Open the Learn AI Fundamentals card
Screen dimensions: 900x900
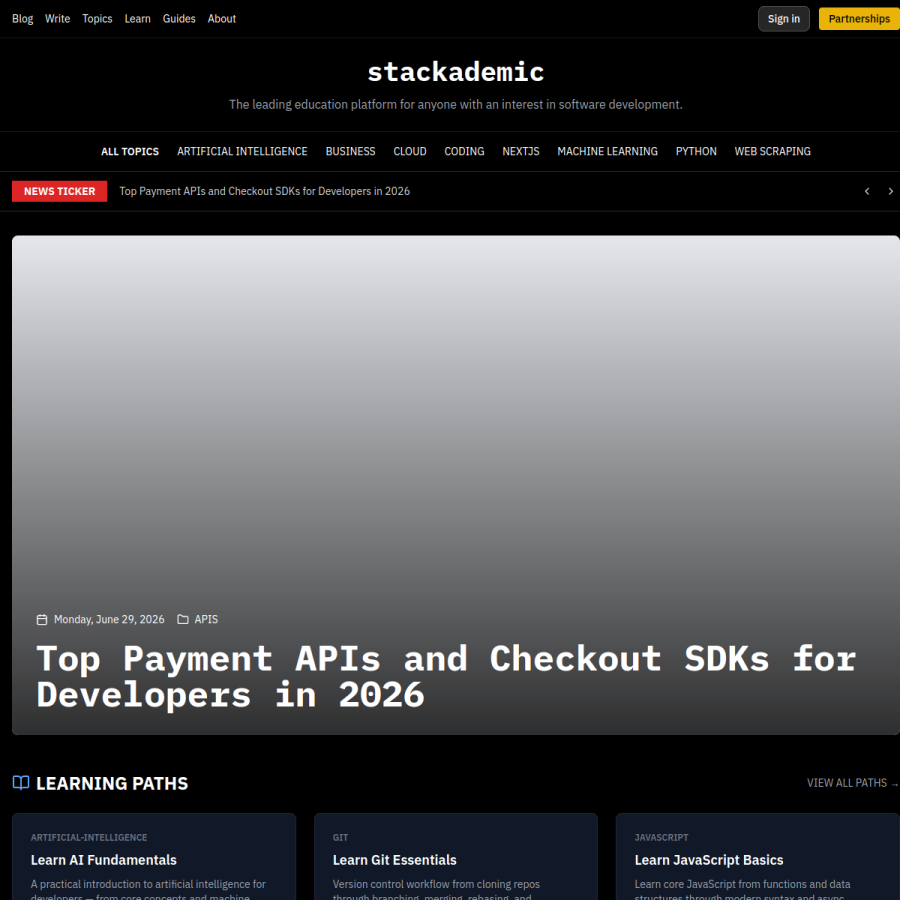tap(154, 856)
